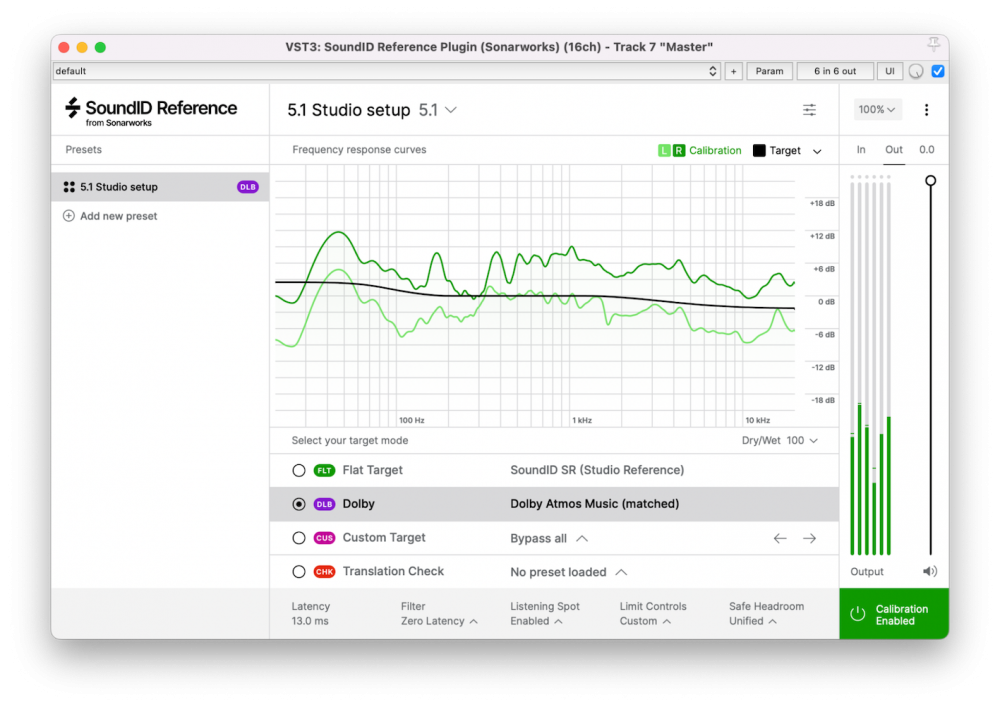Toggle the right channel R calibration badge
Screen dimensions: 1000x707
679,151
